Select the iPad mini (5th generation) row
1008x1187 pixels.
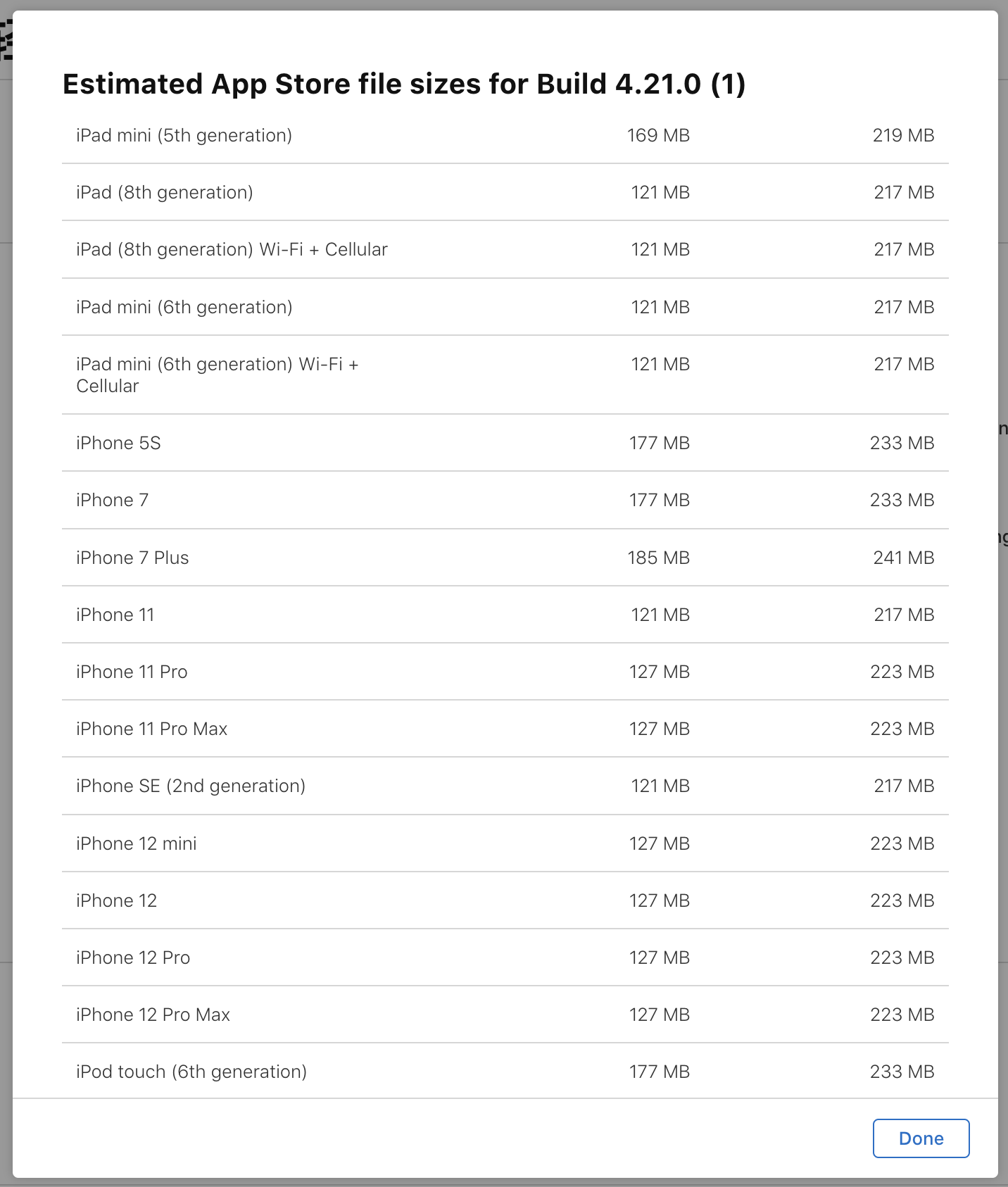[x=184, y=135]
